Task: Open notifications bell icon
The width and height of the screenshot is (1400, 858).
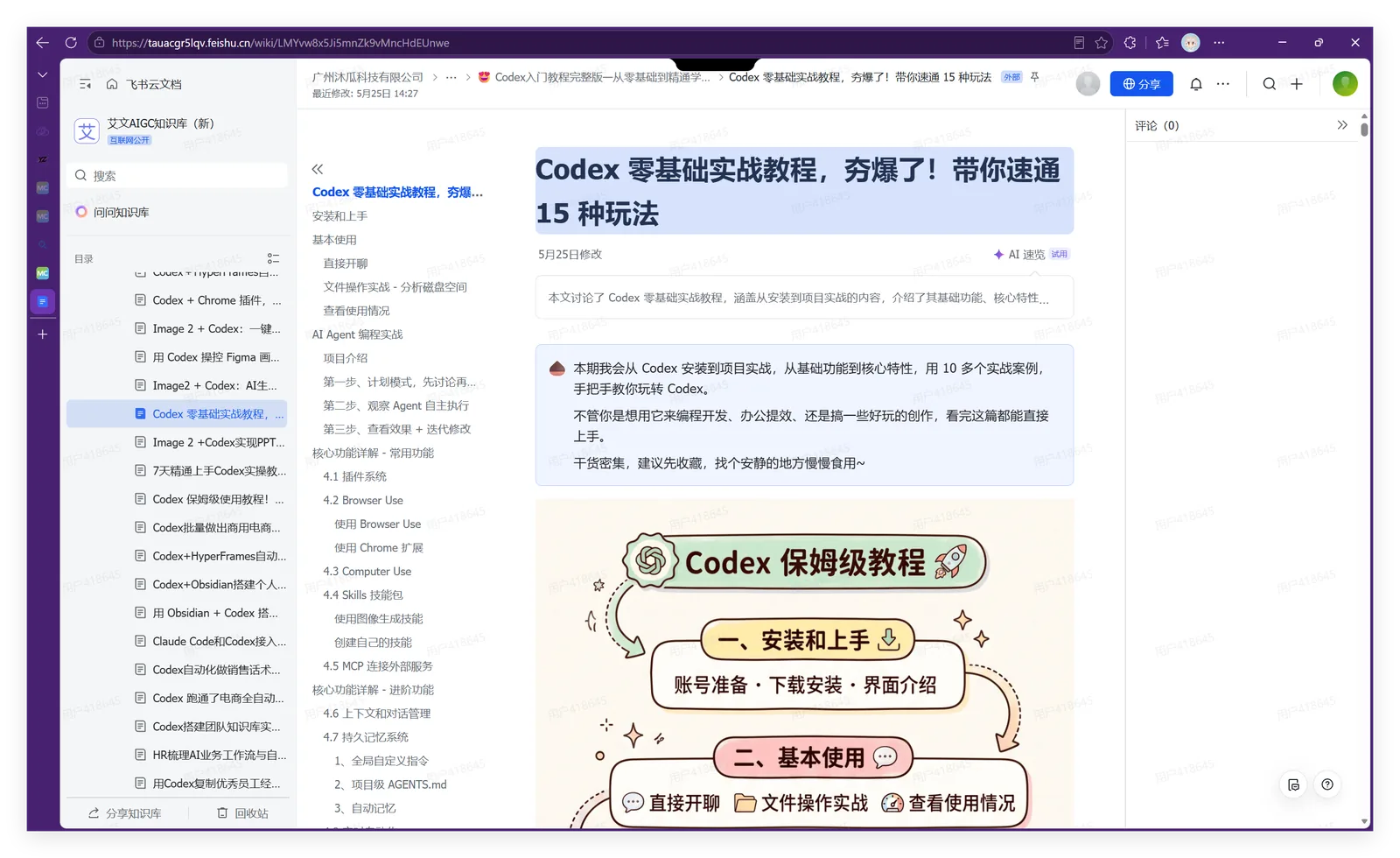Action: coord(1196,84)
